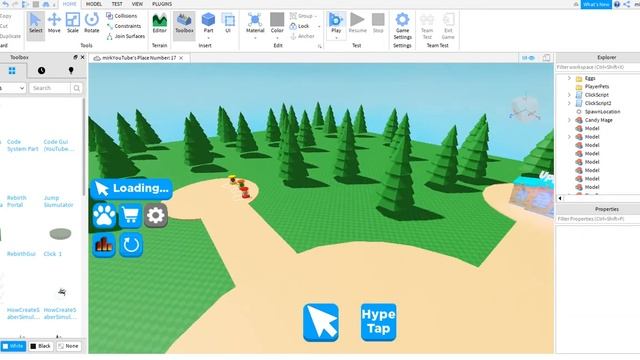Open the PLUGINS ribbon tab

tap(162, 4)
